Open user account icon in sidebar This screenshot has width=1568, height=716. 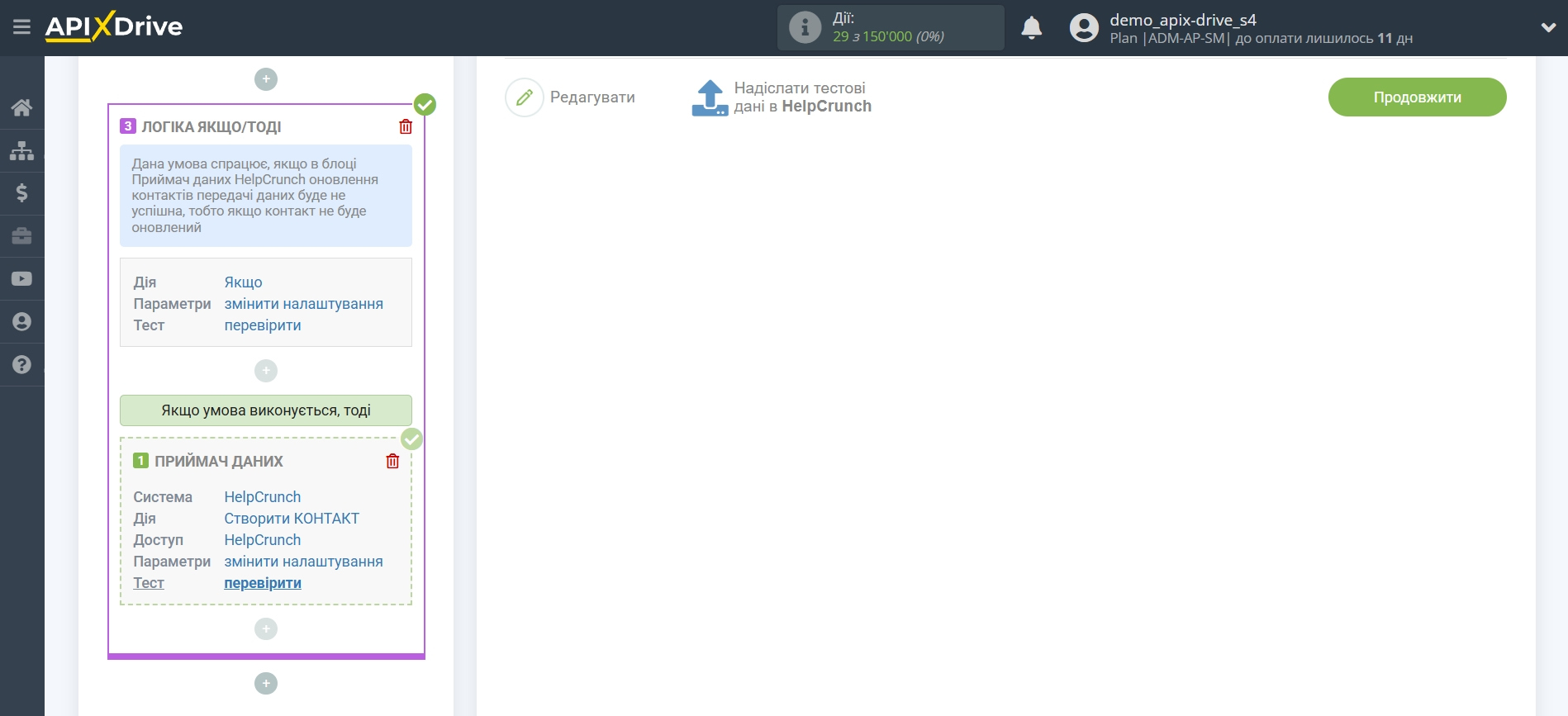22,322
